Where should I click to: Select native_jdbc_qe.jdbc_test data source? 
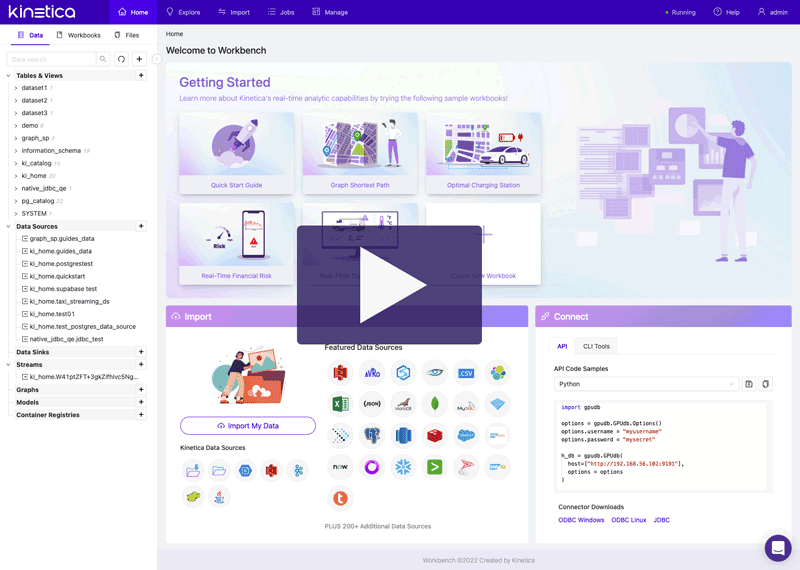point(66,339)
